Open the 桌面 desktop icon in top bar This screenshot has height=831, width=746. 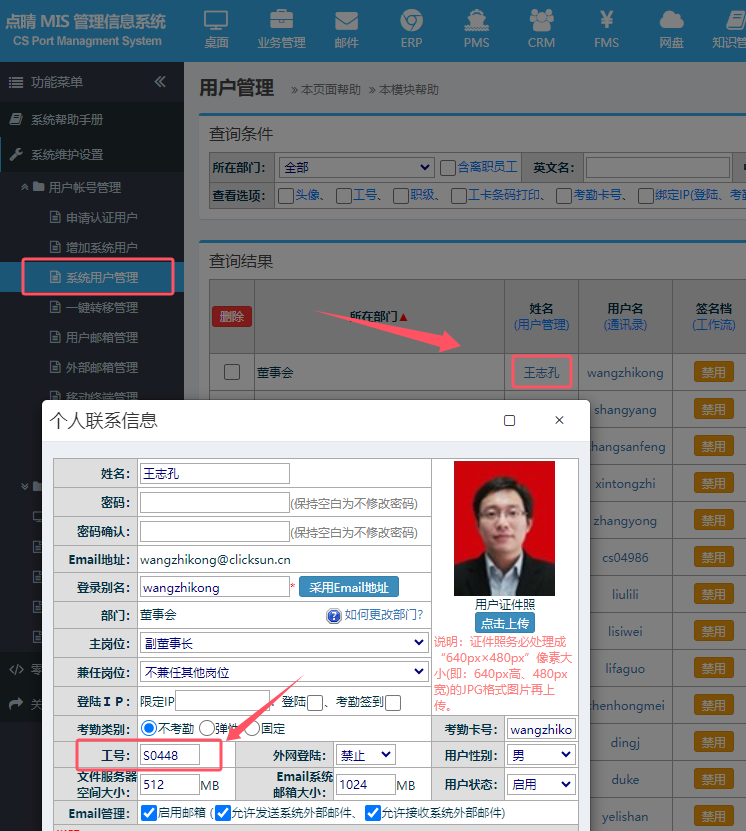coord(216,27)
